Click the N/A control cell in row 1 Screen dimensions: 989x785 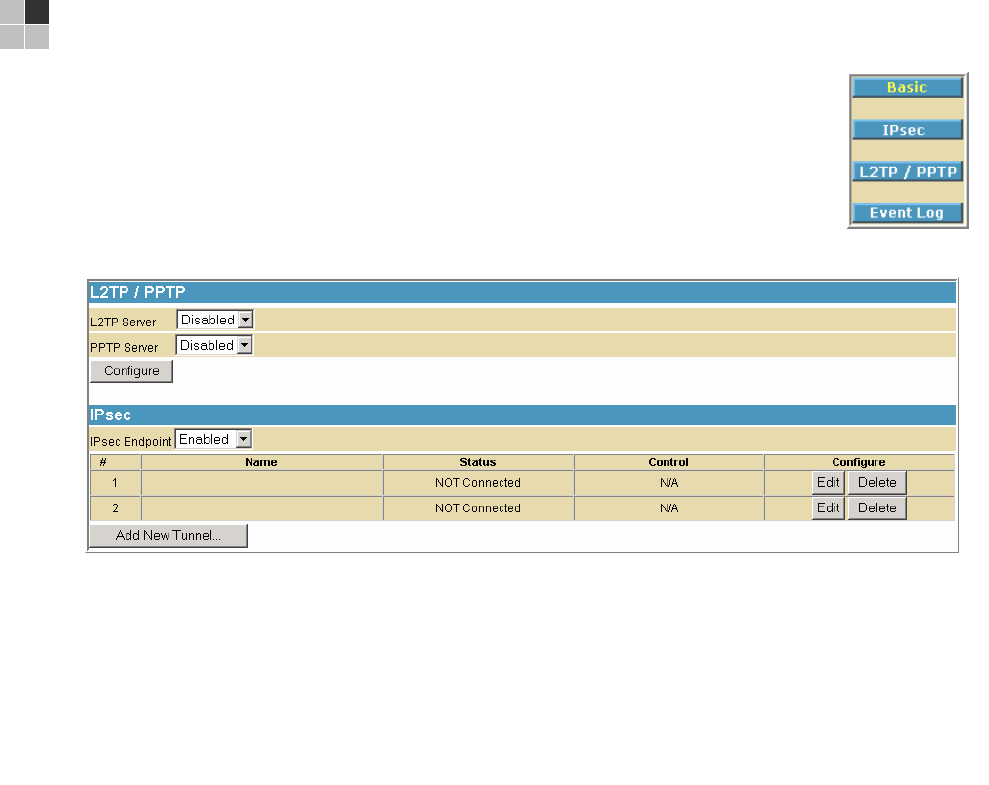coord(669,483)
